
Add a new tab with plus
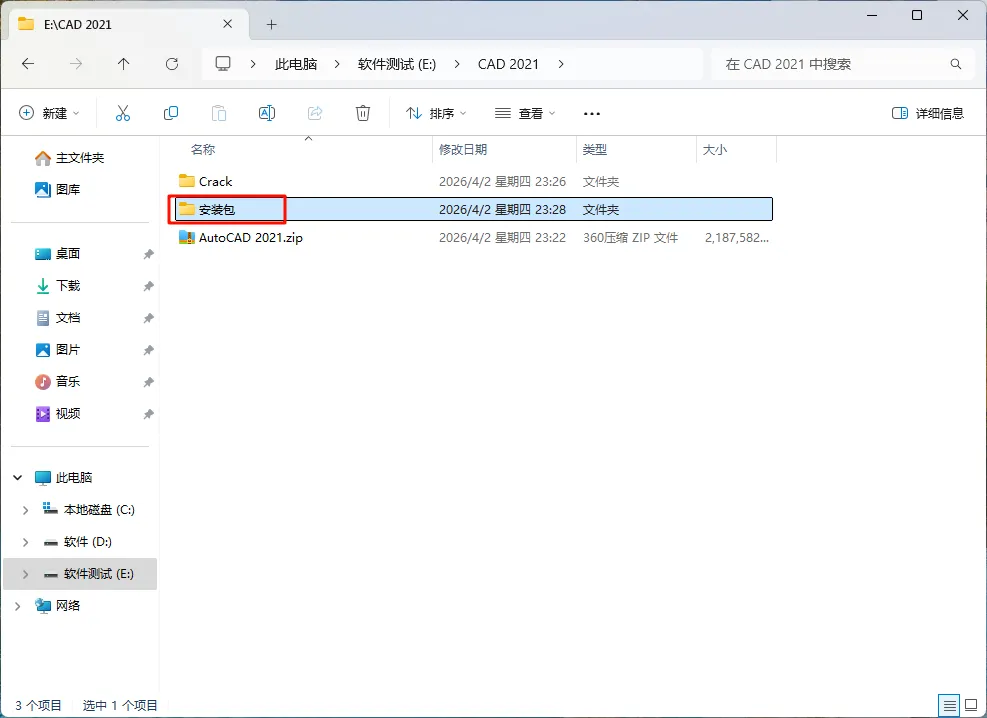pos(271,25)
